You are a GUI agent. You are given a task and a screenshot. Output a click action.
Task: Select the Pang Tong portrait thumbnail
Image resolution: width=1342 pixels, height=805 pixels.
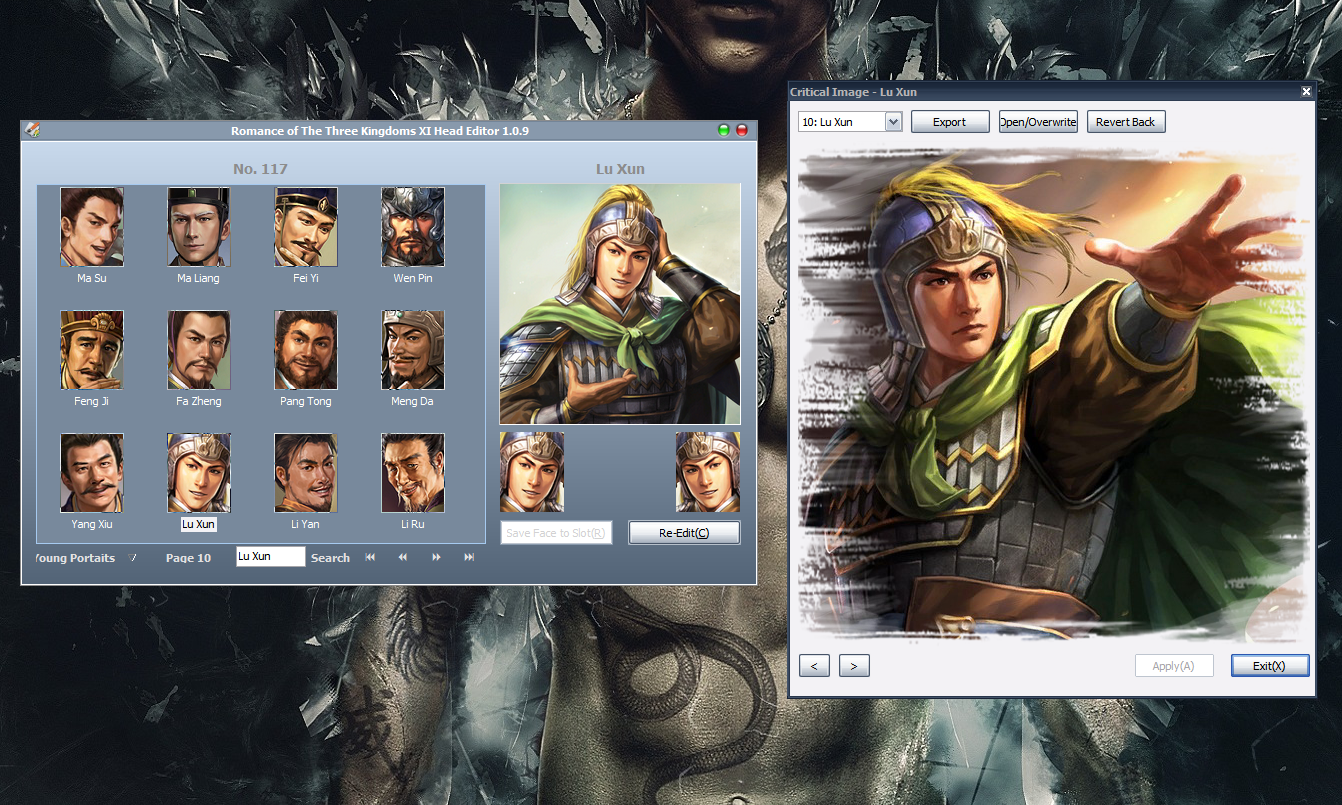306,350
